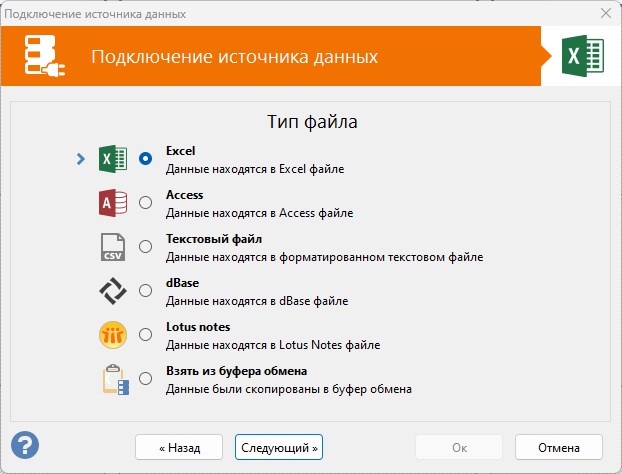The width and height of the screenshot is (622, 474).
Task: Select the Access radio button
Action: [146, 203]
